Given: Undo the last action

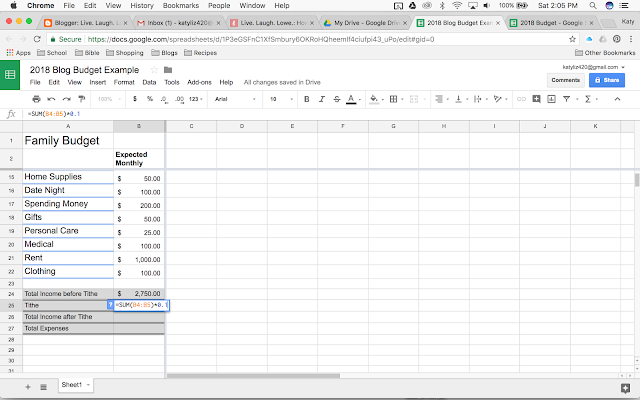Looking at the screenshot, I should tap(51, 99).
